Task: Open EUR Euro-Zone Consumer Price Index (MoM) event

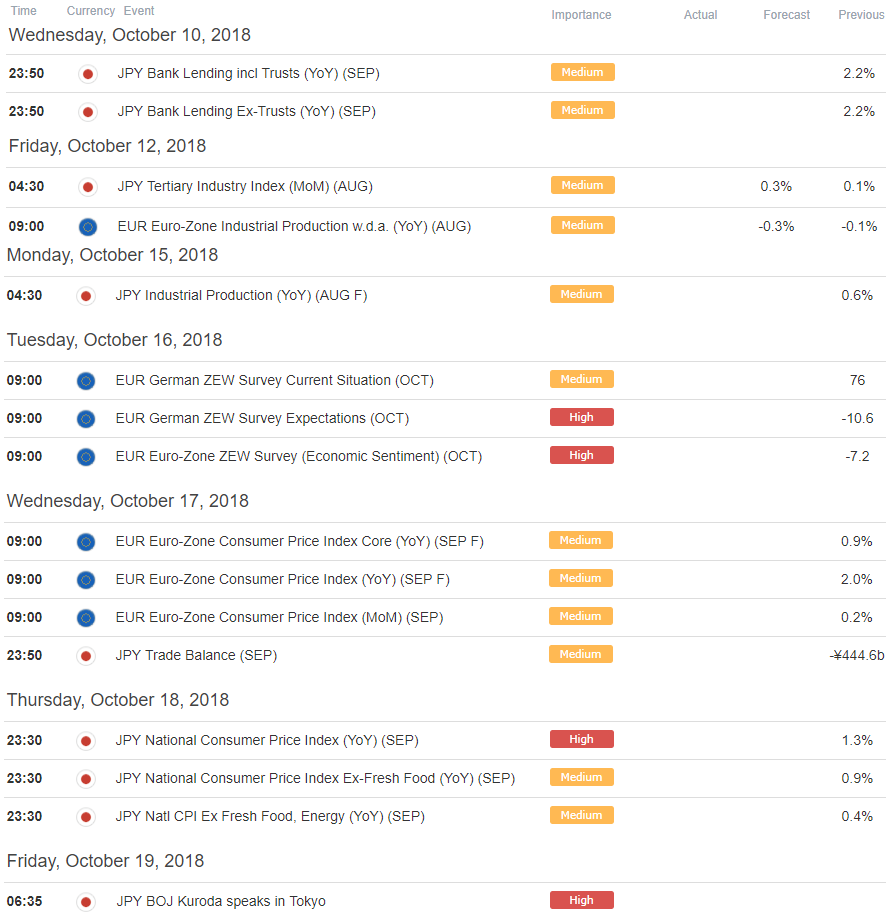Action: [279, 617]
